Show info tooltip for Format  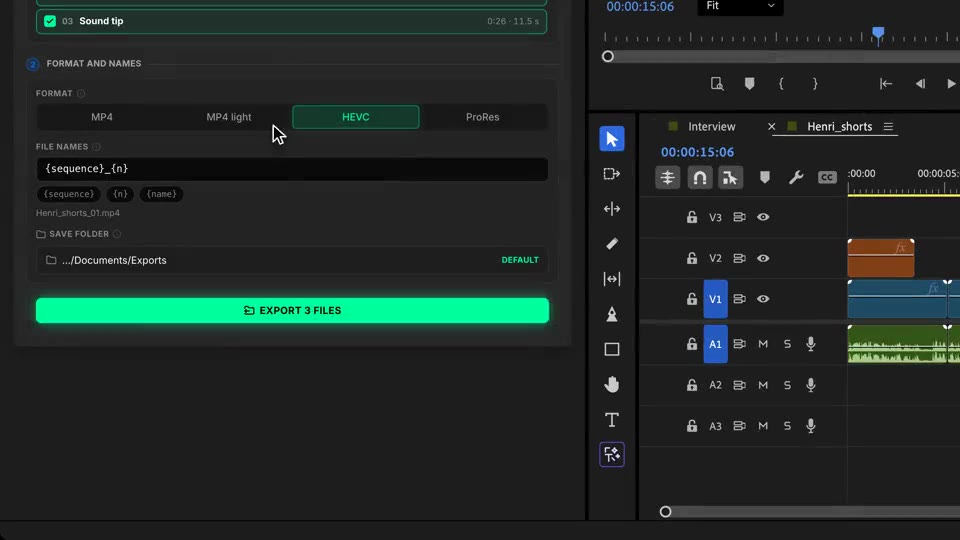click(x=81, y=94)
